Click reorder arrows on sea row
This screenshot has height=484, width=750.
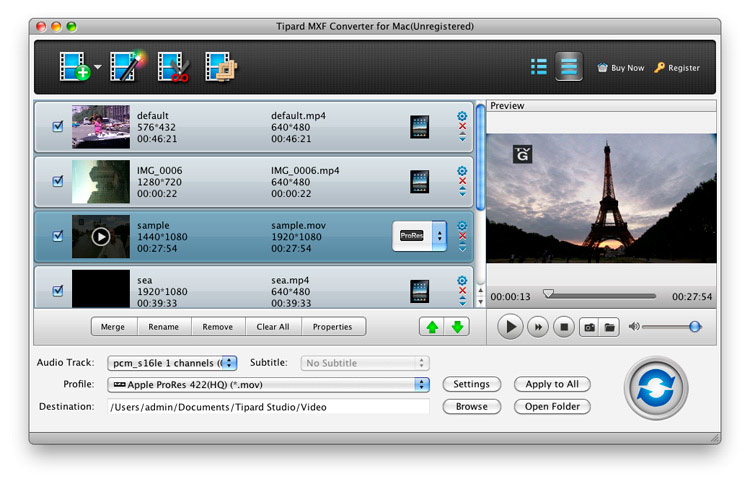(x=463, y=301)
